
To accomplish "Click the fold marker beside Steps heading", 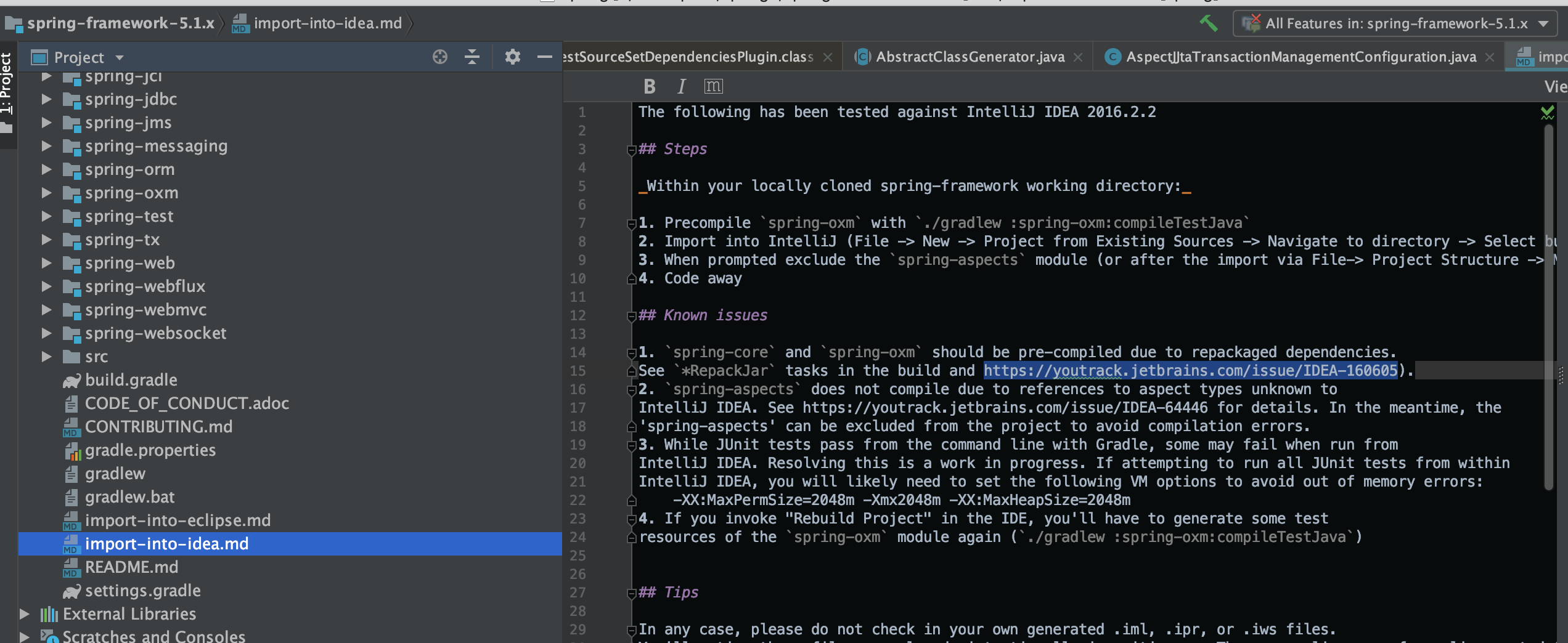I will (631, 150).
